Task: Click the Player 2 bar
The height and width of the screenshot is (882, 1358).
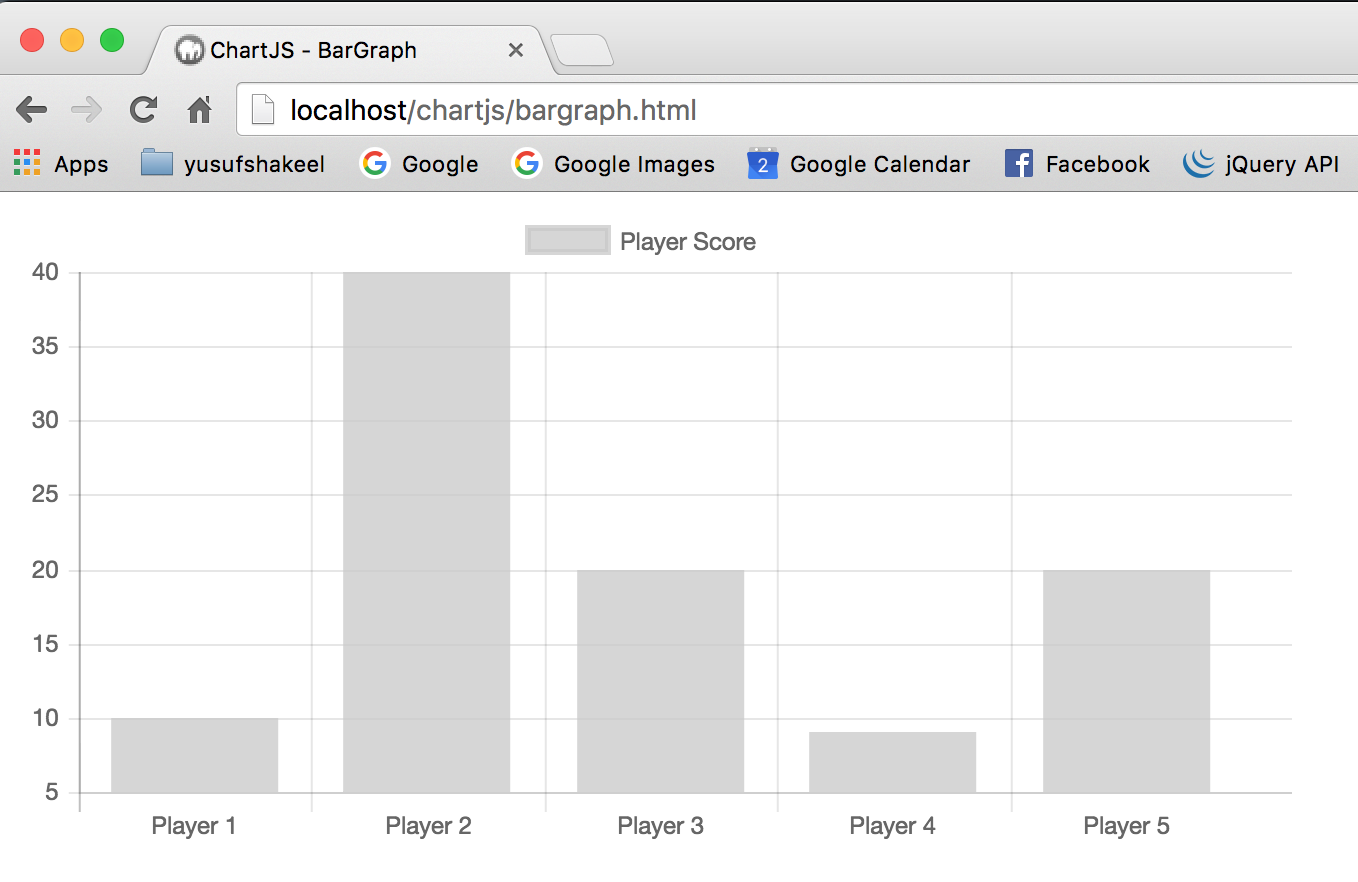Action: 427,532
